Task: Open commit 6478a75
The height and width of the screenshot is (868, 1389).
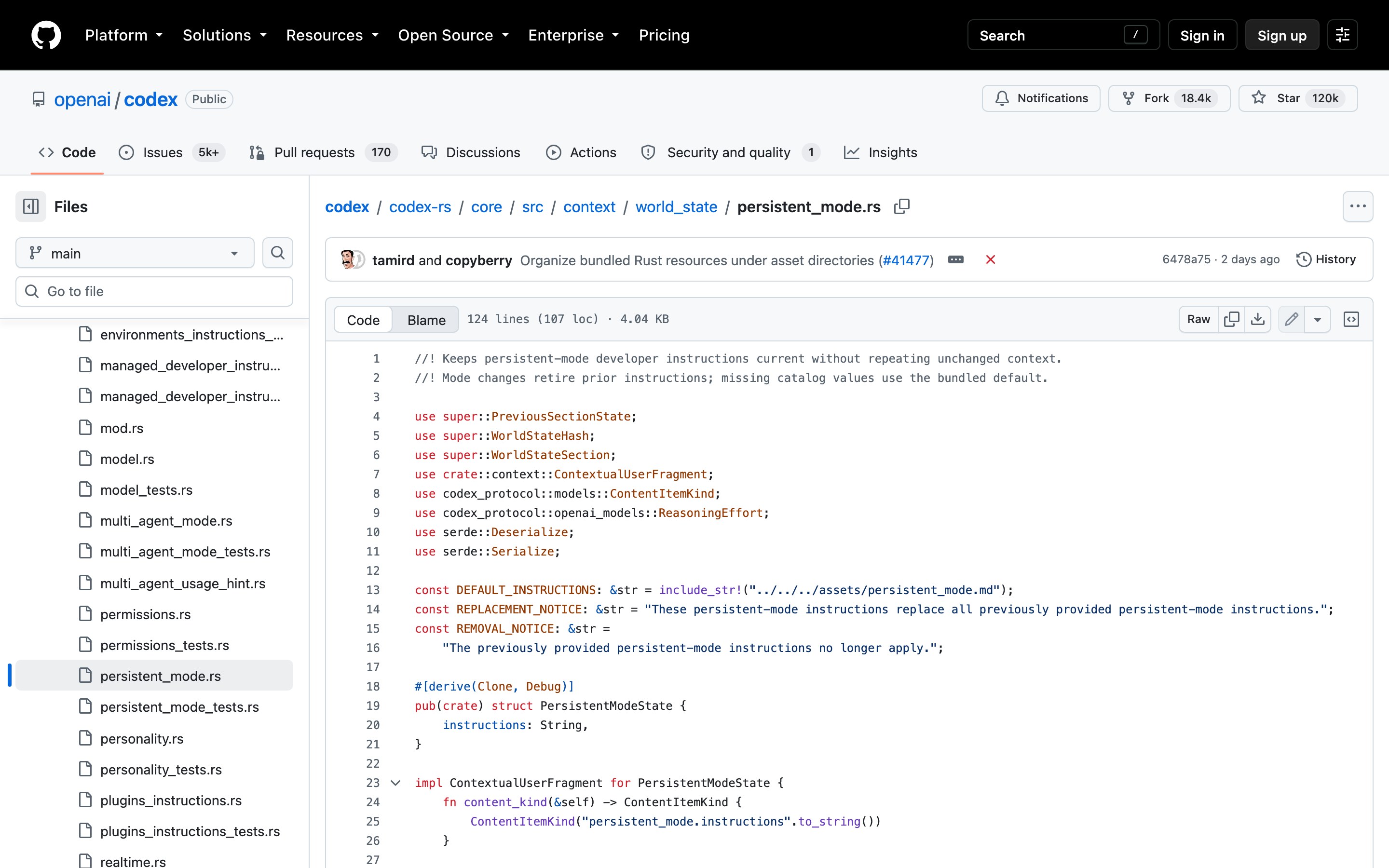Action: click(1186, 259)
